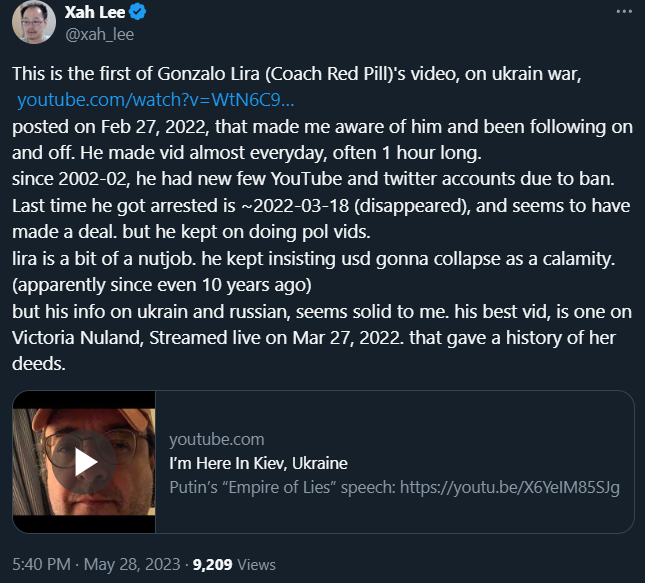Click the May 28, 2023 date

point(135,564)
